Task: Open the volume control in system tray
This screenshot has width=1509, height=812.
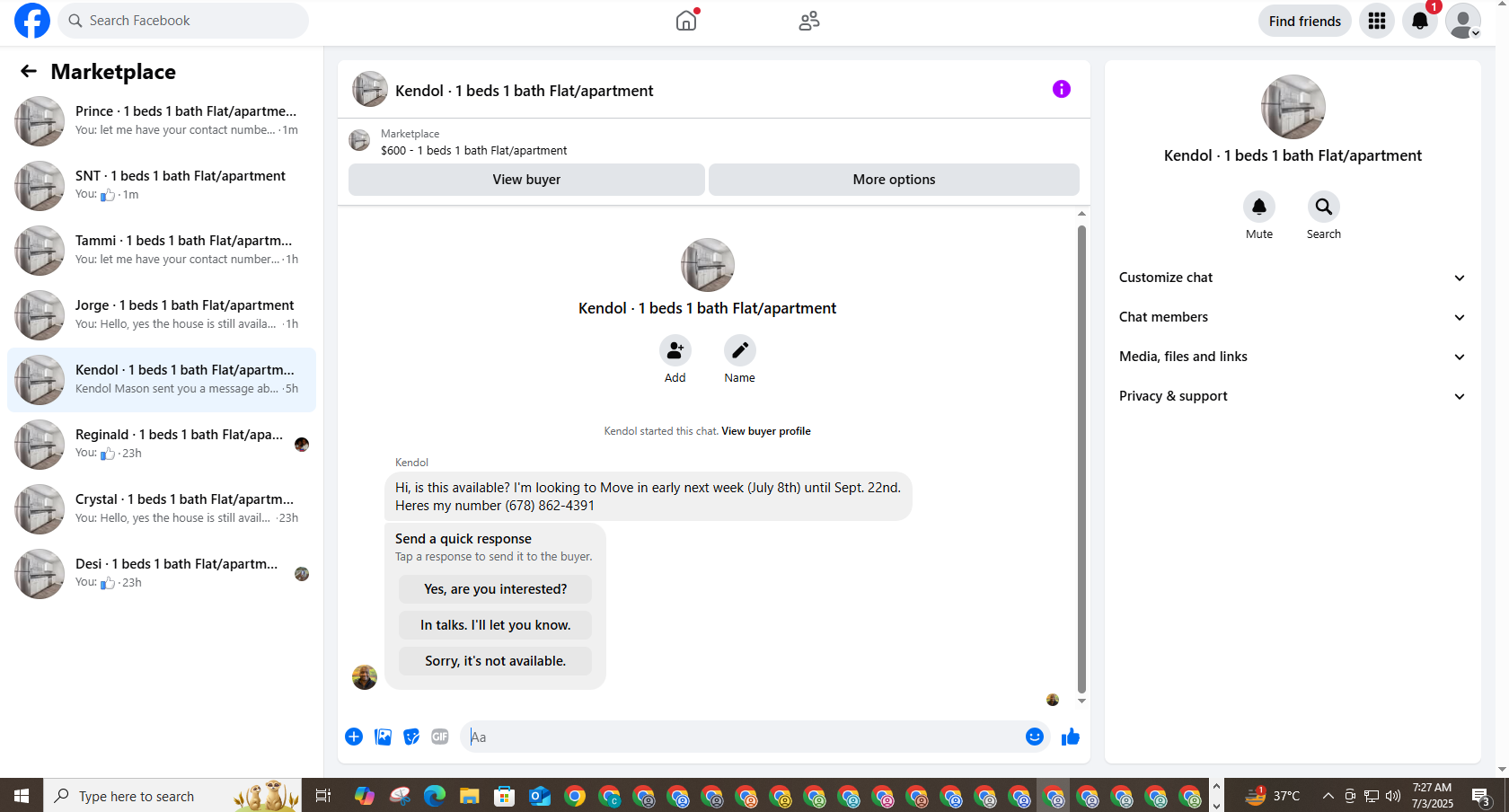Action: pyautogui.click(x=1393, y=796)
